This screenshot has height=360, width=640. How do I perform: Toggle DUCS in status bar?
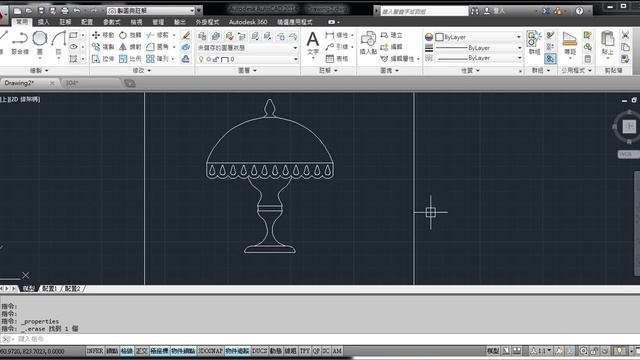pos(259,351)
